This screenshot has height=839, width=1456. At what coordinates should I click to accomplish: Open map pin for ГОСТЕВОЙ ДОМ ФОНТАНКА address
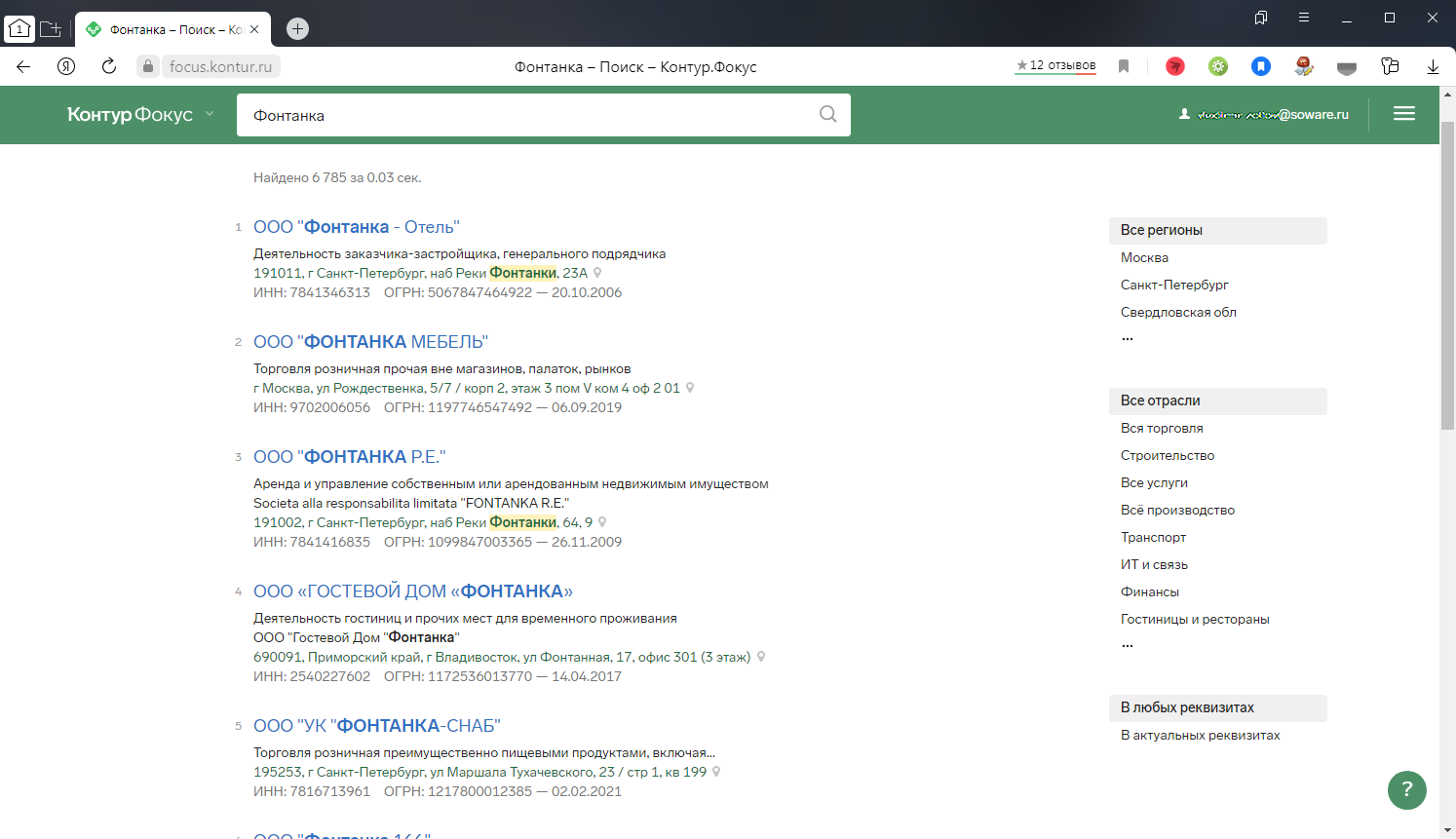tap(761, 657)
